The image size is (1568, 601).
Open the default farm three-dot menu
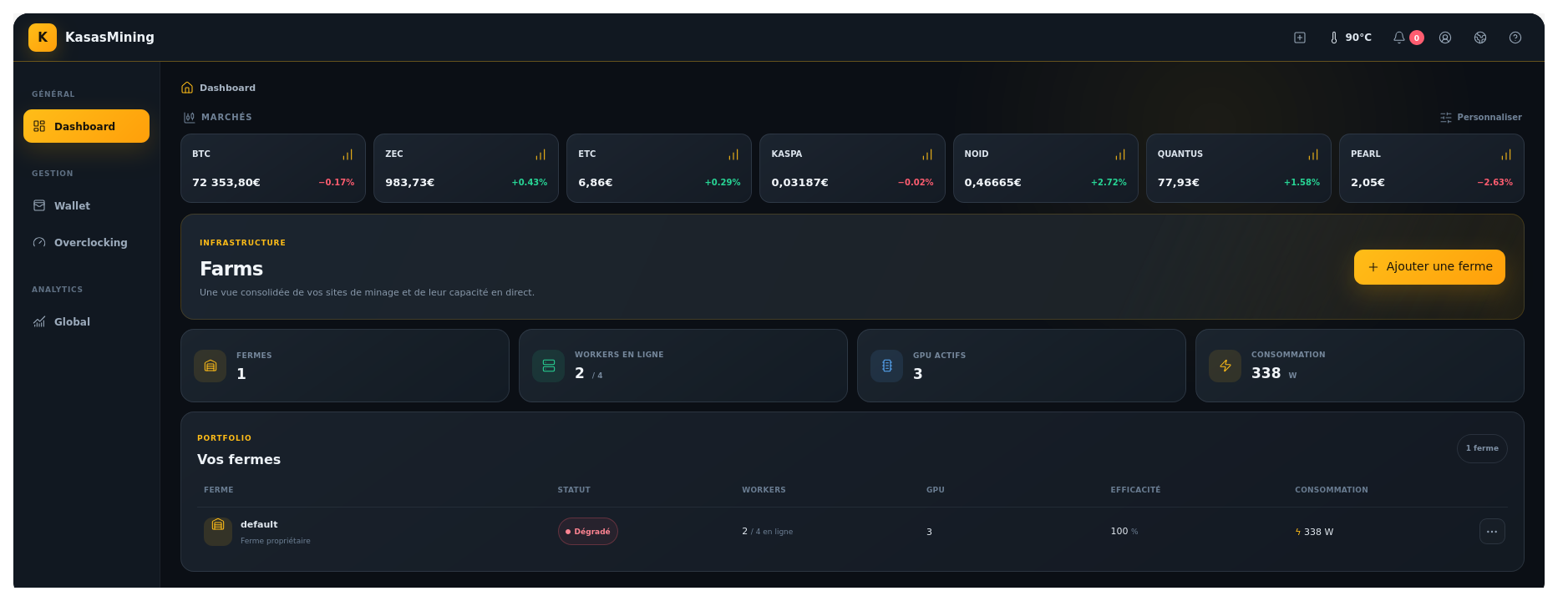(x=1492, y=532)
